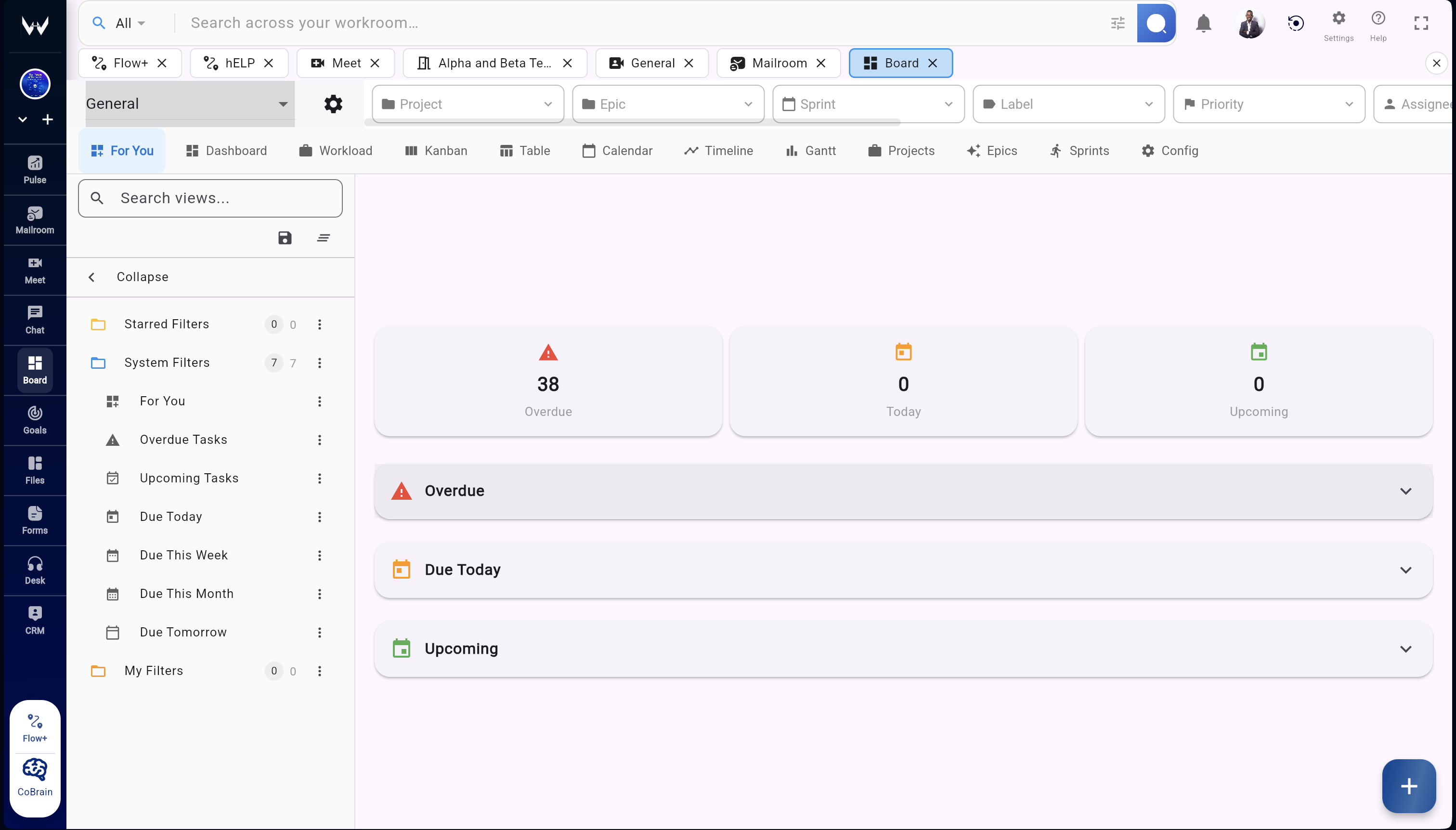Open the General board selector dropdown

pos(189,104)
